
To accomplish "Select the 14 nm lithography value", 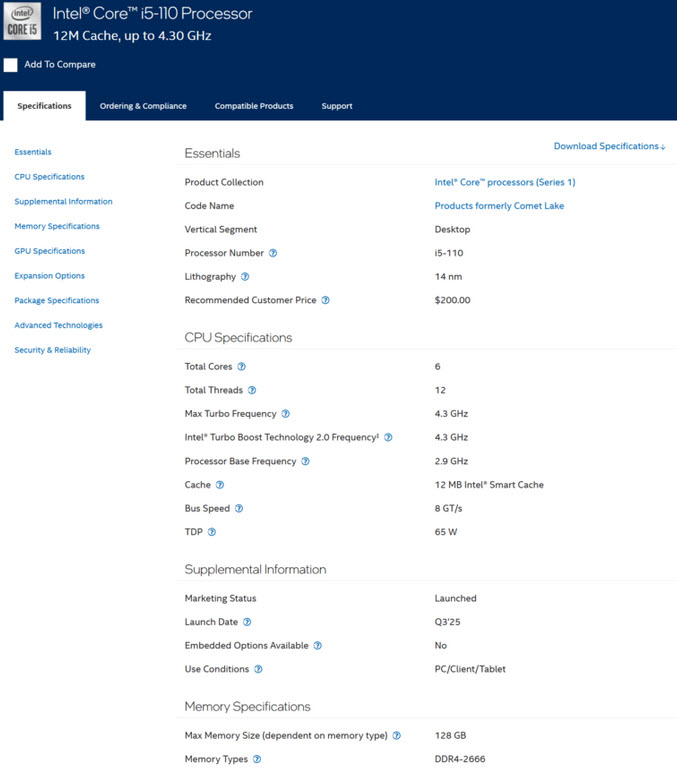I will click(x=449, y=277).
